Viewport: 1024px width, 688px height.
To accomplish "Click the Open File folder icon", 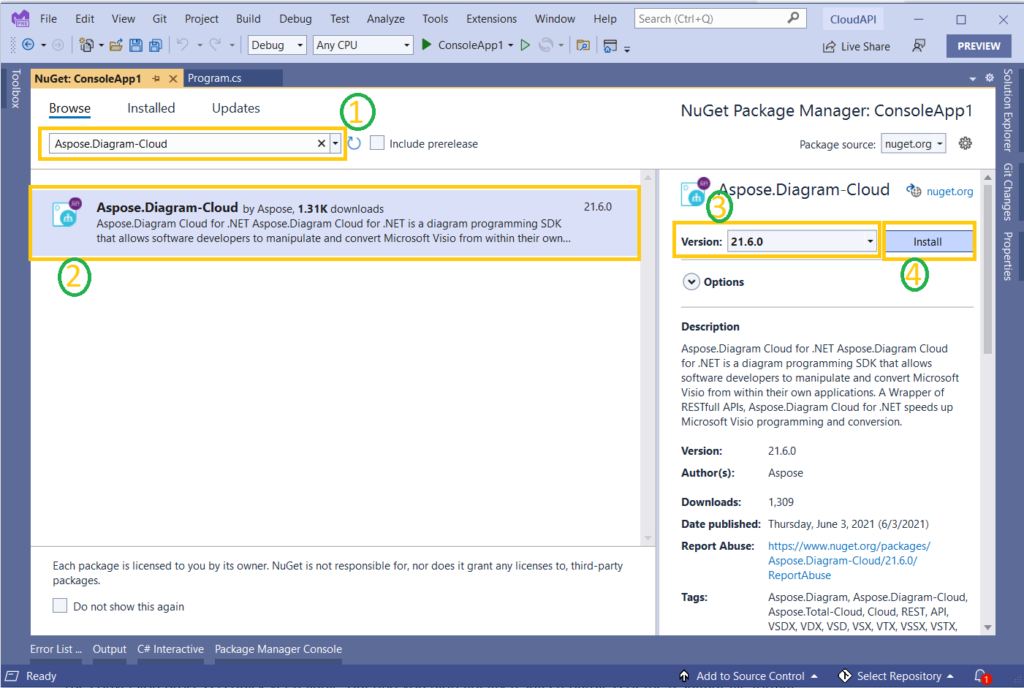I will 116,45.
